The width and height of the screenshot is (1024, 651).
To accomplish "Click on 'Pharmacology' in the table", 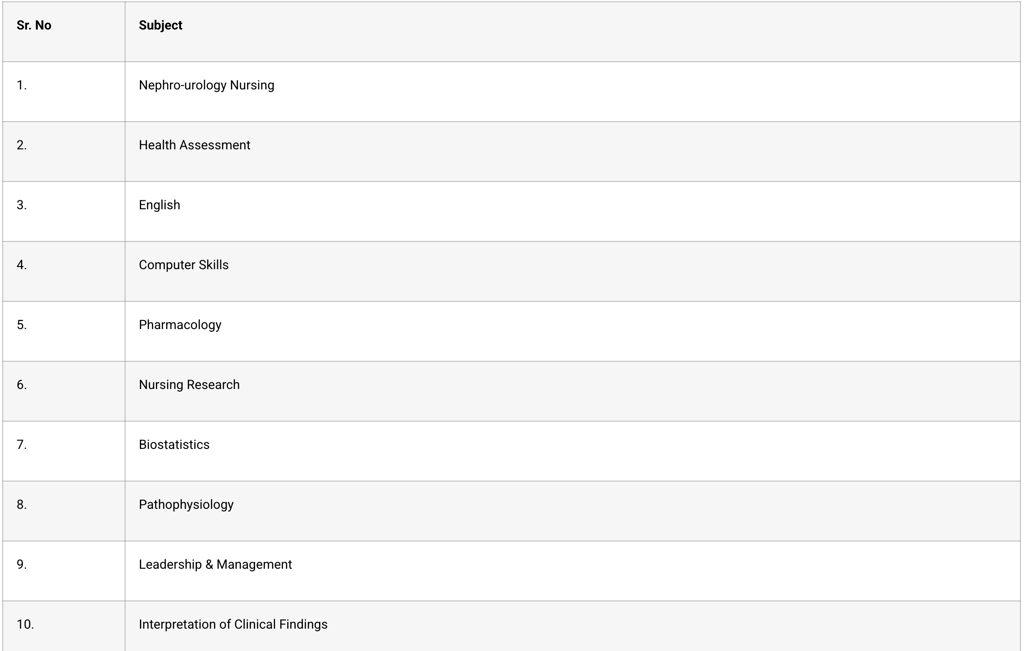I will (180, 325).
